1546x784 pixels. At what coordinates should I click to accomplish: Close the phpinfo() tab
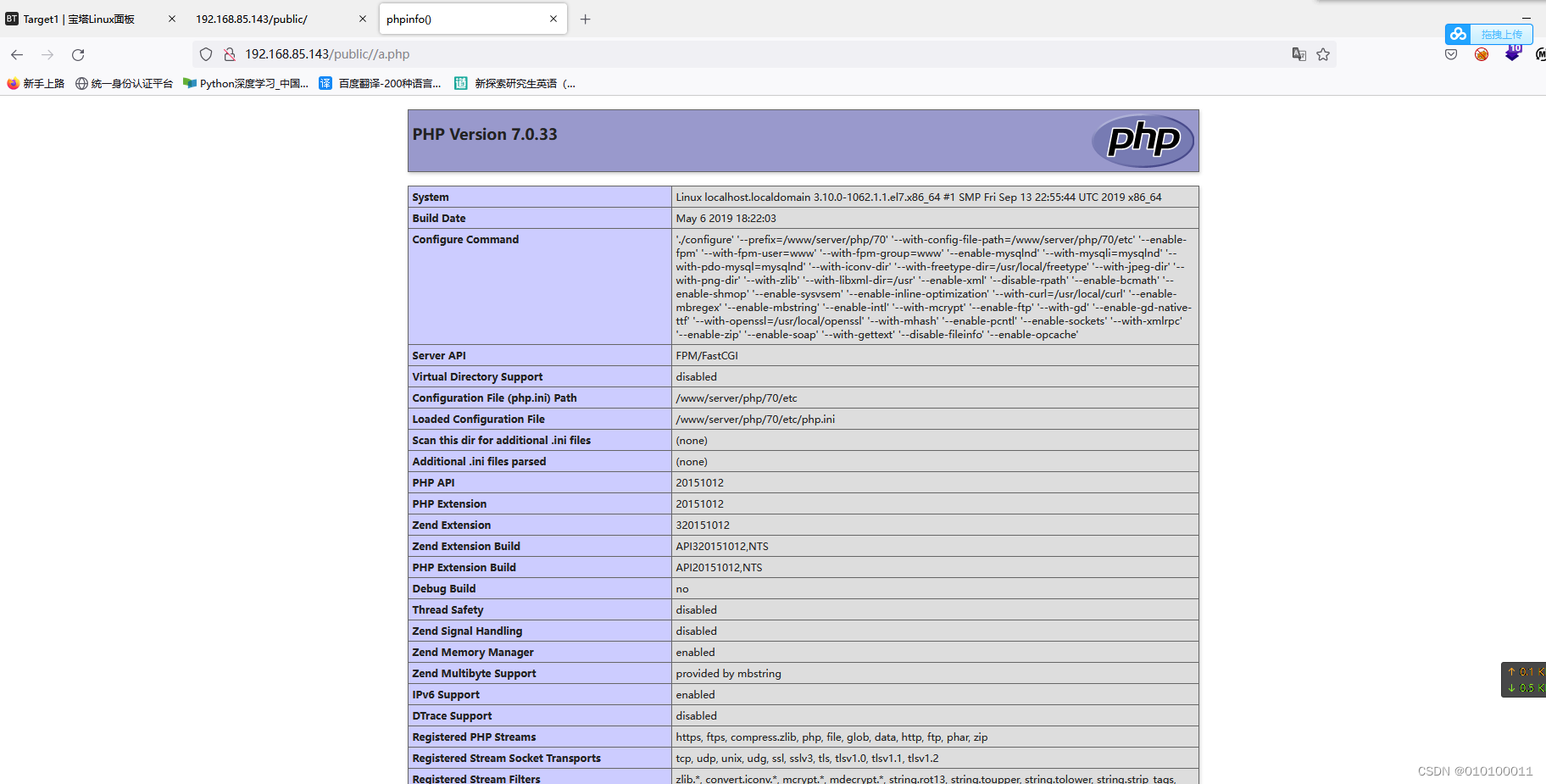click(553, 19)
